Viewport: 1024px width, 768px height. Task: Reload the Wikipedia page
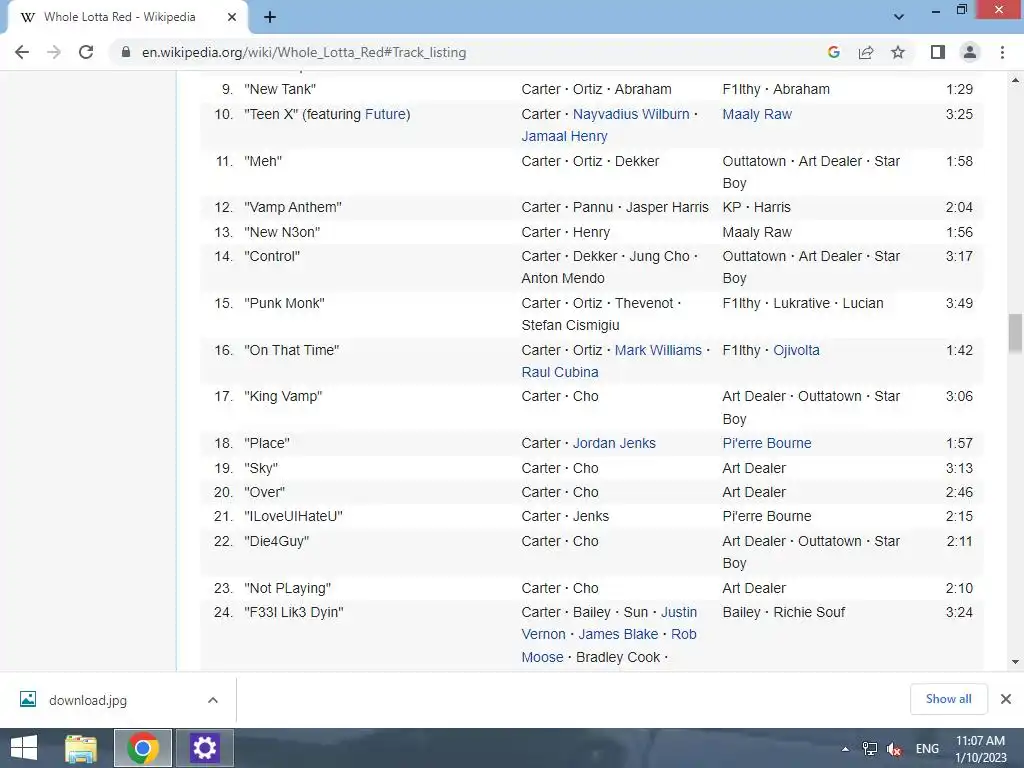click(86, 52)
